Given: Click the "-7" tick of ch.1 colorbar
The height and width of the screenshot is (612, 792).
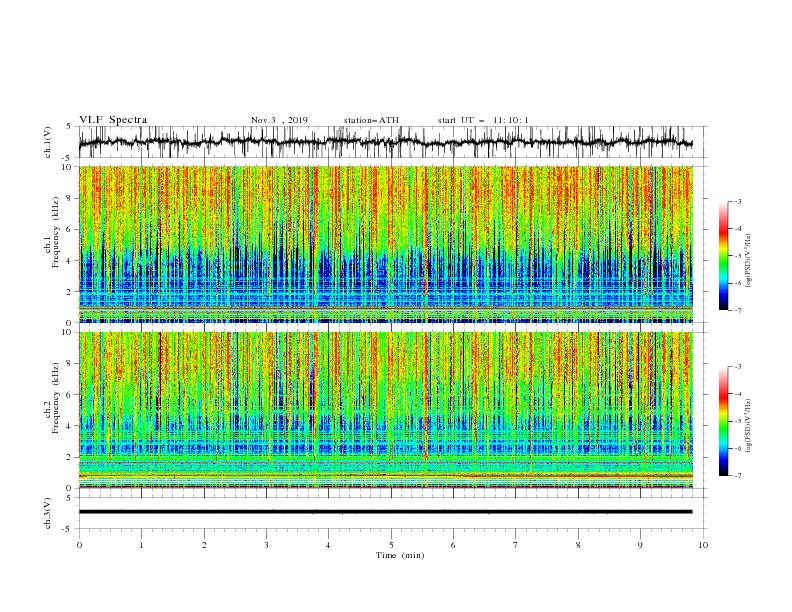Looking at the screenshot, I should pos(738,310).
